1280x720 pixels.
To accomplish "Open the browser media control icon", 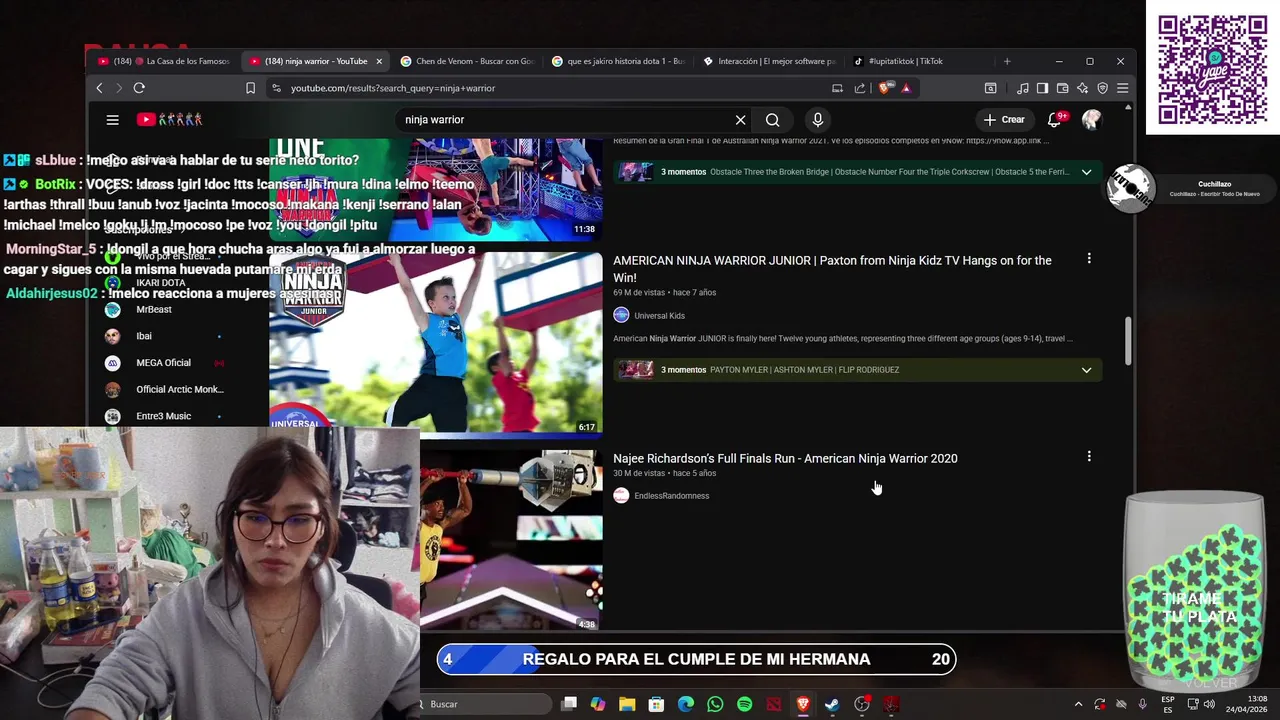I will click(1022, 88).
